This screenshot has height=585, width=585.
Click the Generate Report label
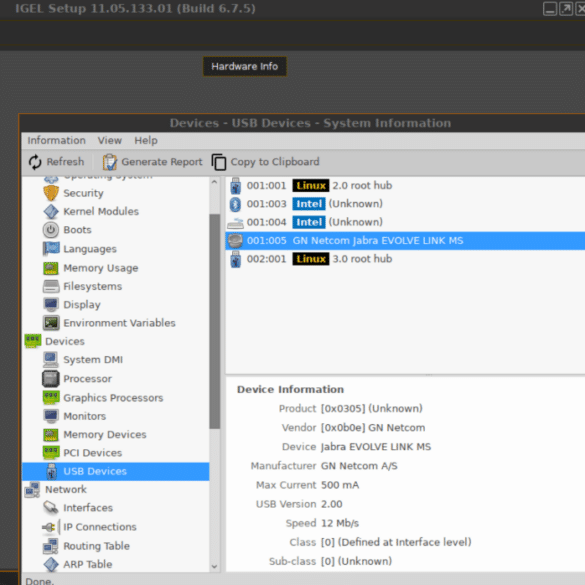162,162
